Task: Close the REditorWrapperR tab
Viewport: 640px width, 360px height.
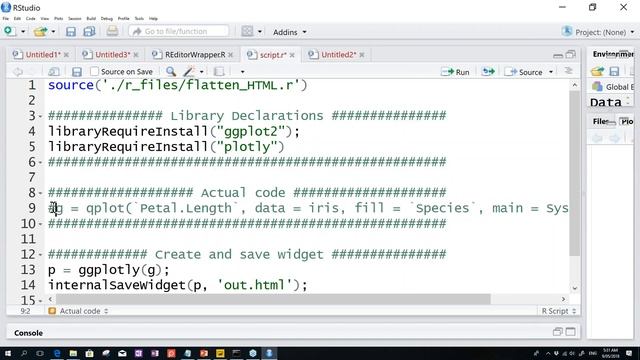Action: pyautogui.click(x=231, y=55)
